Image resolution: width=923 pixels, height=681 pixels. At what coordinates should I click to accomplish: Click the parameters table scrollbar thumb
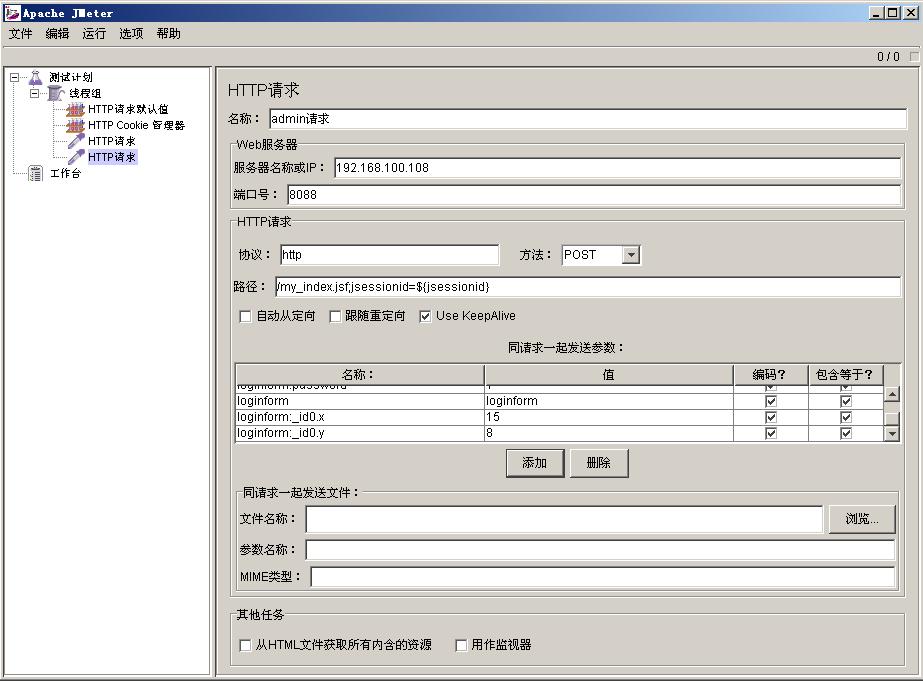pyautogui.click(x=892, y=418)
